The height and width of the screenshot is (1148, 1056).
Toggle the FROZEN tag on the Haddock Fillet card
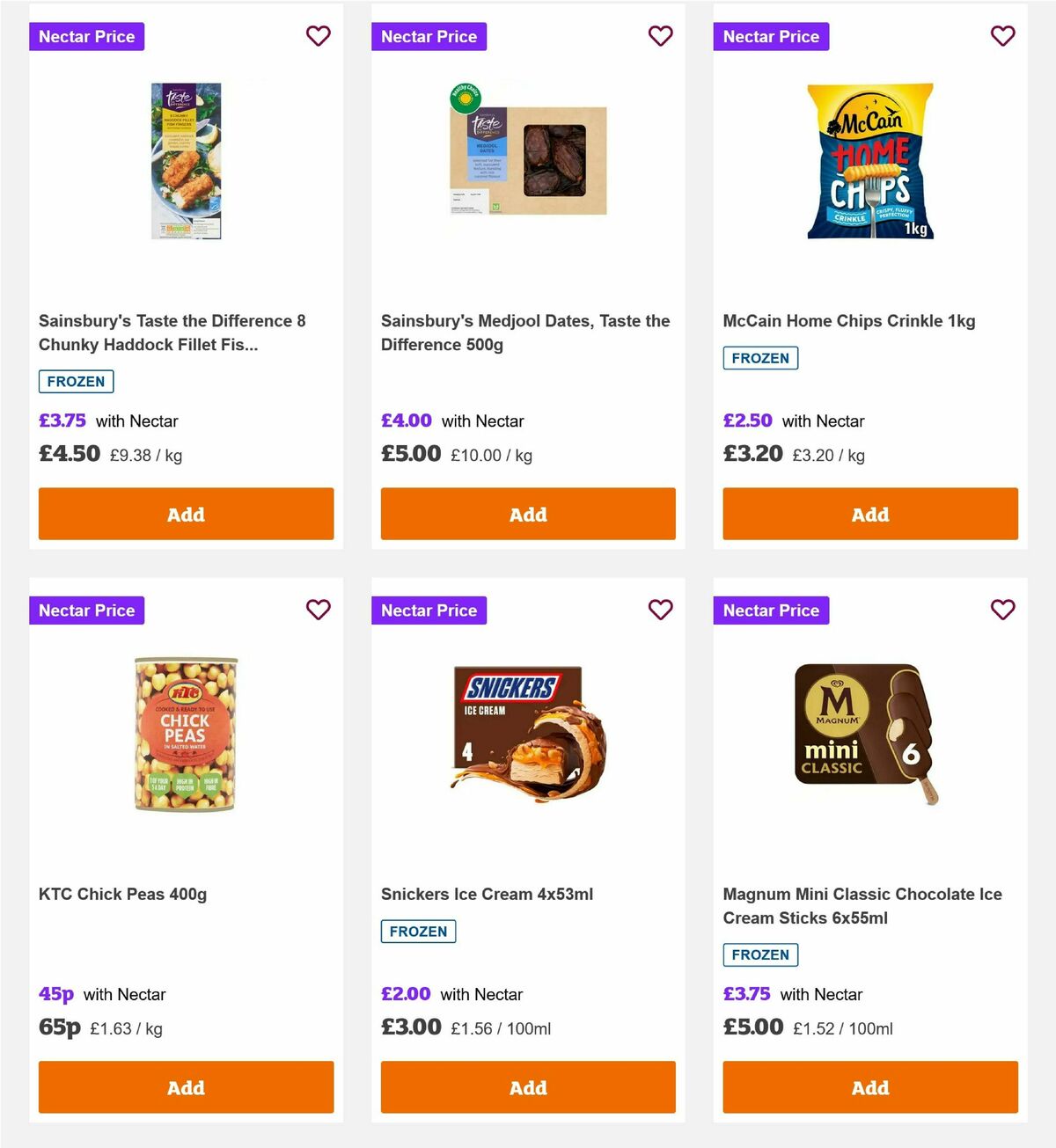coord(76,381)
